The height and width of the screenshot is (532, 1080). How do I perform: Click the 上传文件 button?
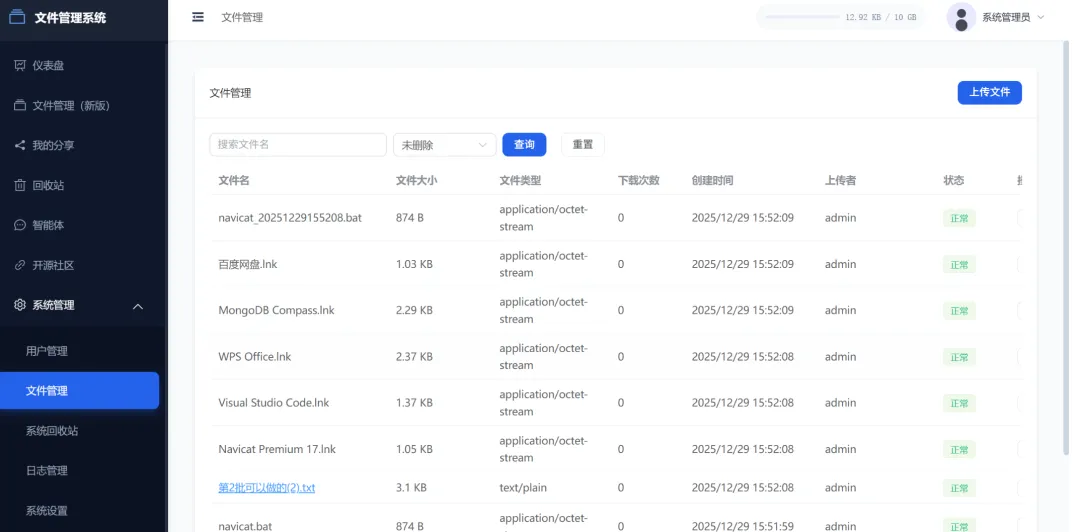point(989,92)
